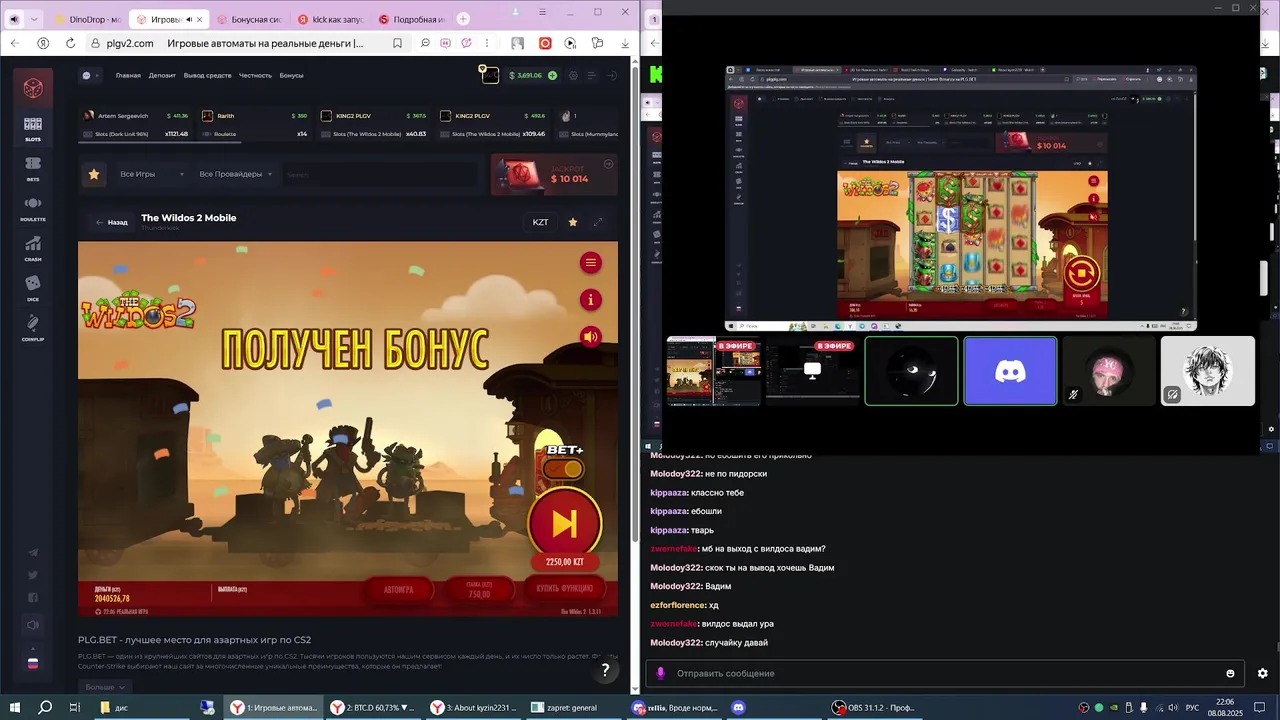Open the slot game hamburger menu
The width and height of the screenshot is (1280, 720).
click(591, 263)
